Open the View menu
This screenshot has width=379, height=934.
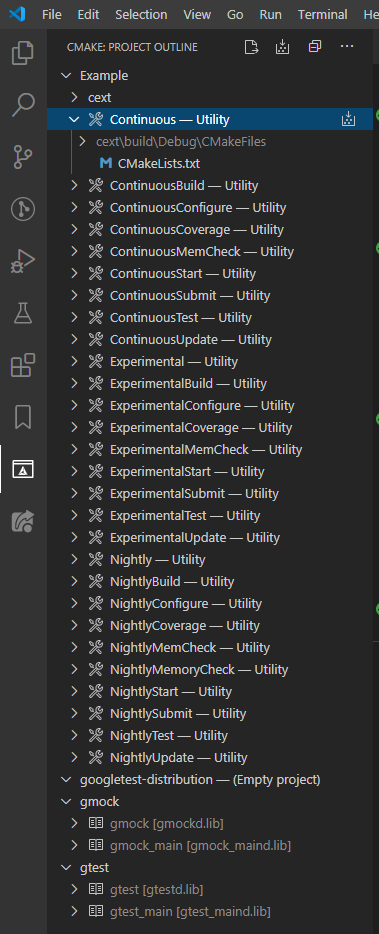point(197,14)
